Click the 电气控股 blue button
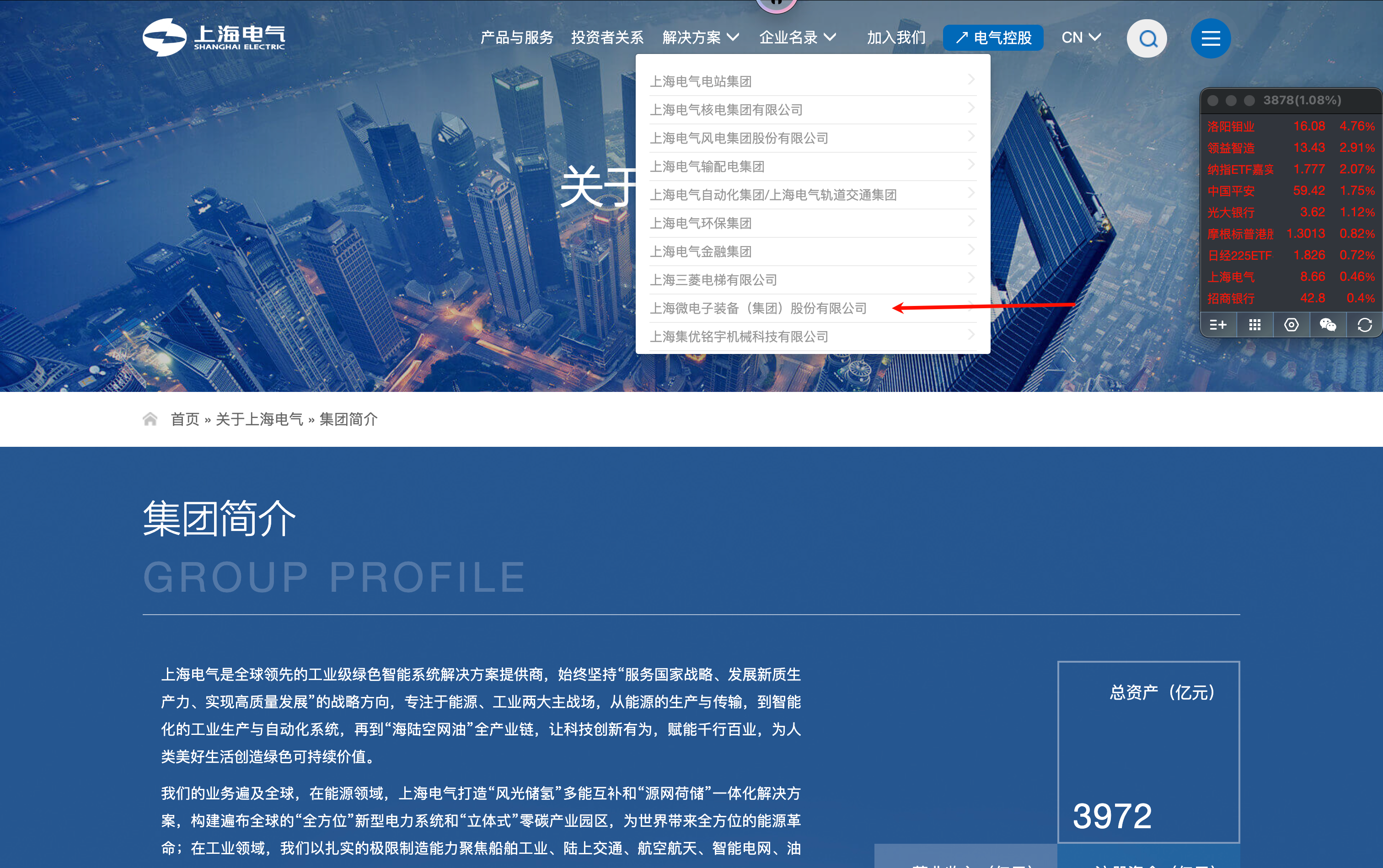Viewport: 1383px width, 868px height. (993, 38)
